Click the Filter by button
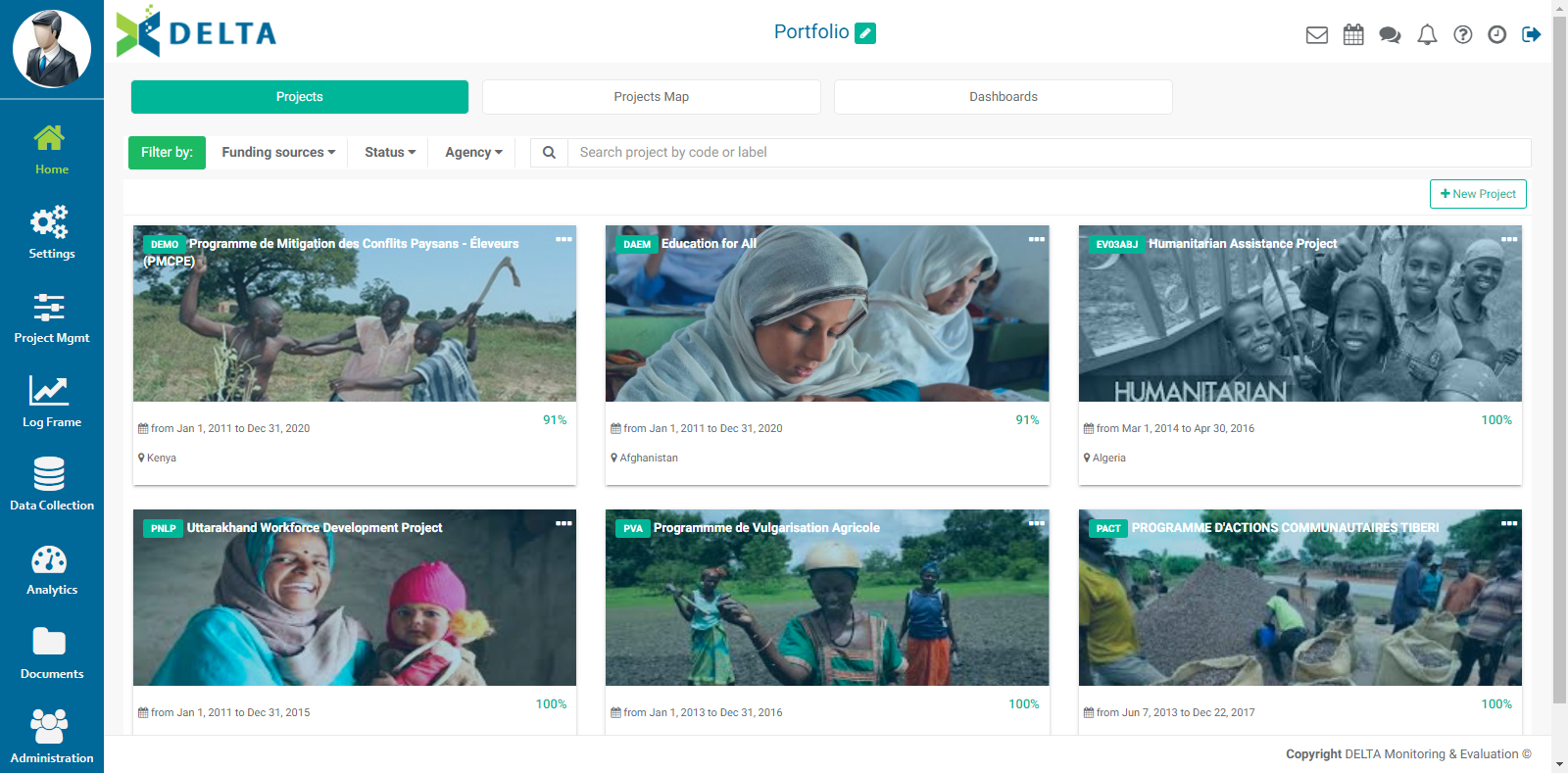 [167, 153]
